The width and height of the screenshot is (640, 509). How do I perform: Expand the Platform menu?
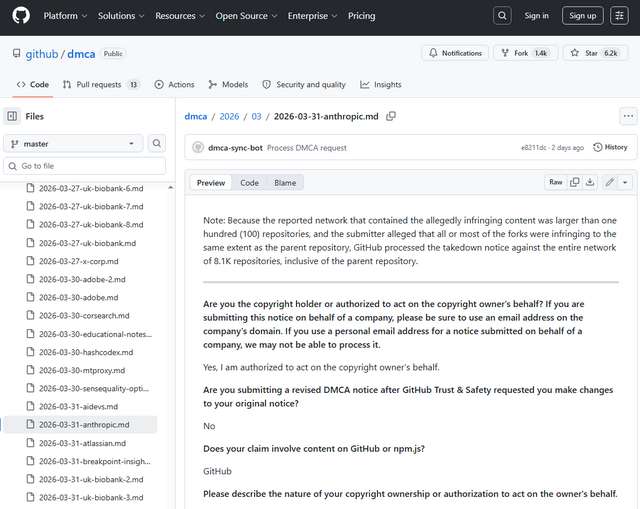pos(65,16)
